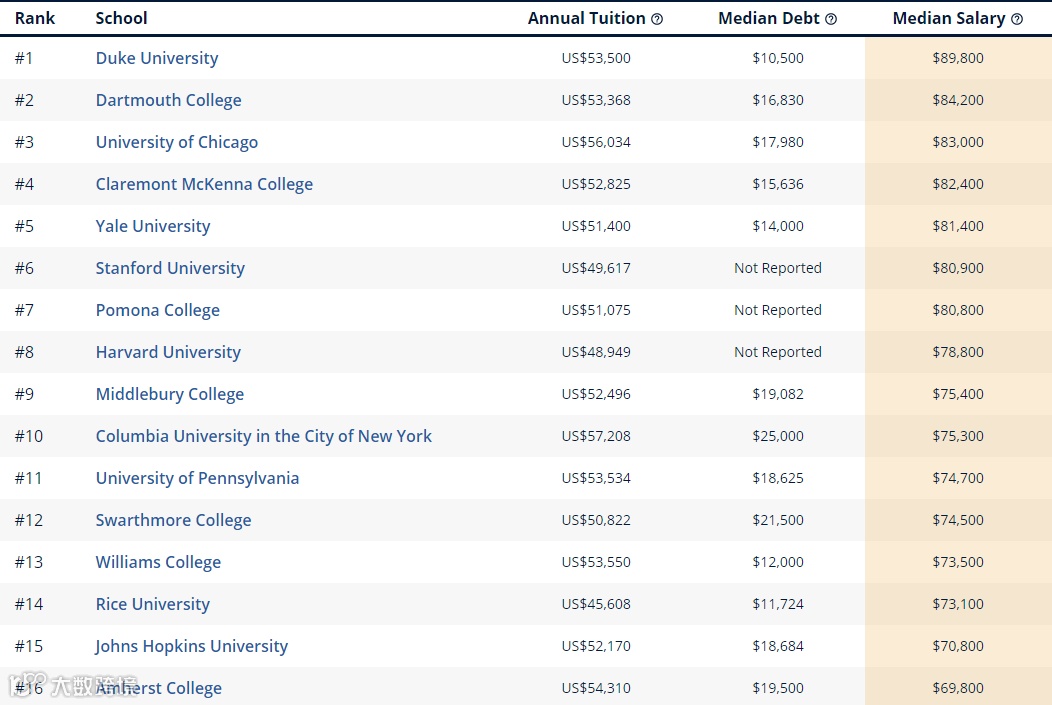This screenshot has height=705, width=1052.
Task: Open the Dartmouth College link
Action: click(x=168, y=101)
